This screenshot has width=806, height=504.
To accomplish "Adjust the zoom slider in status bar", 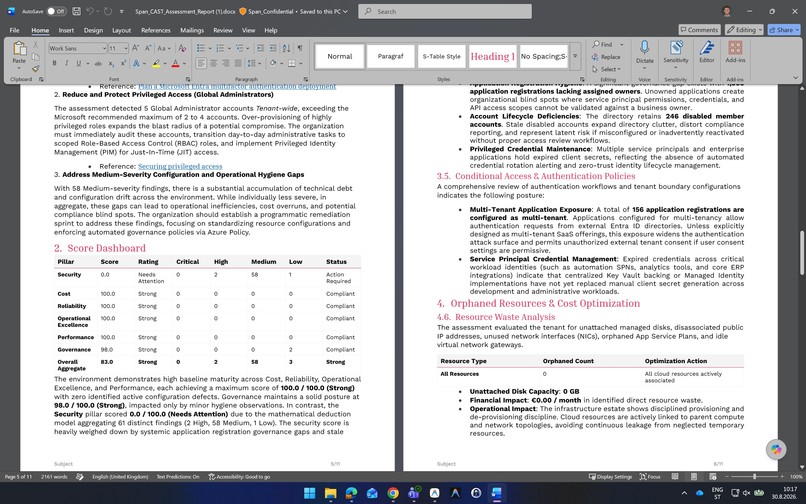I will (755, 477).
